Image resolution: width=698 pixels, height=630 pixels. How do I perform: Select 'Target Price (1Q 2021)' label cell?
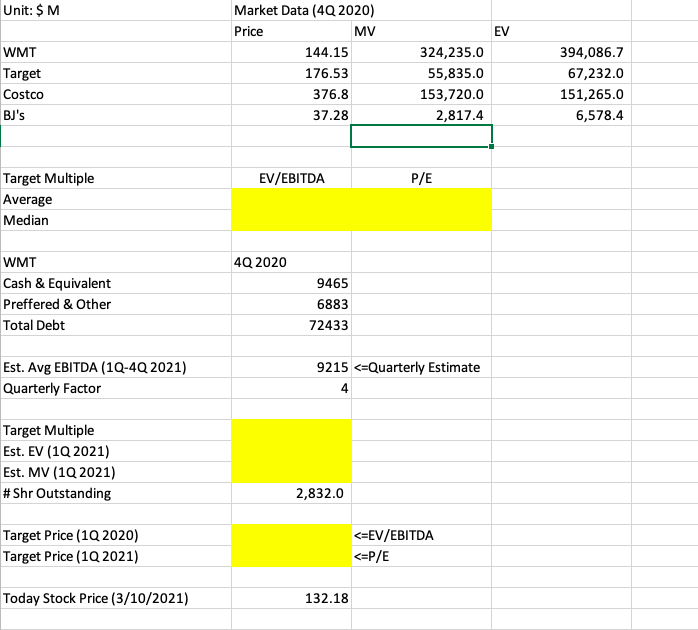click(x=116, y=556)
